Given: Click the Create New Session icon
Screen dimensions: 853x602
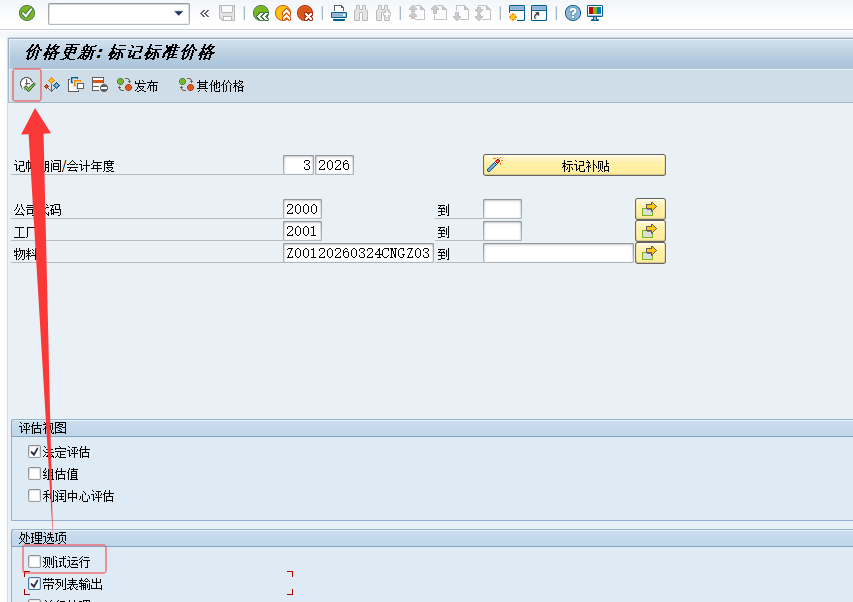Looking at the screenshot, I should (x=516, y=13).
